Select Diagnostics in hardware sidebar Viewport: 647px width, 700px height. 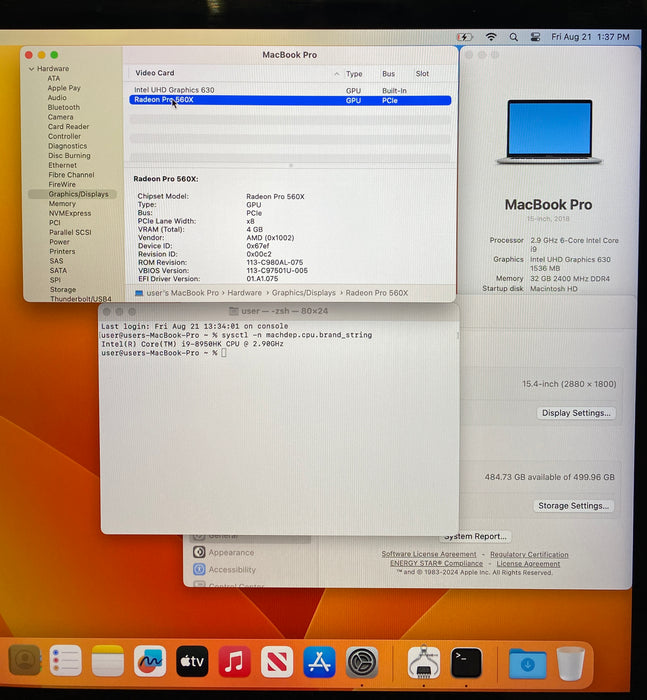point(67,146)
